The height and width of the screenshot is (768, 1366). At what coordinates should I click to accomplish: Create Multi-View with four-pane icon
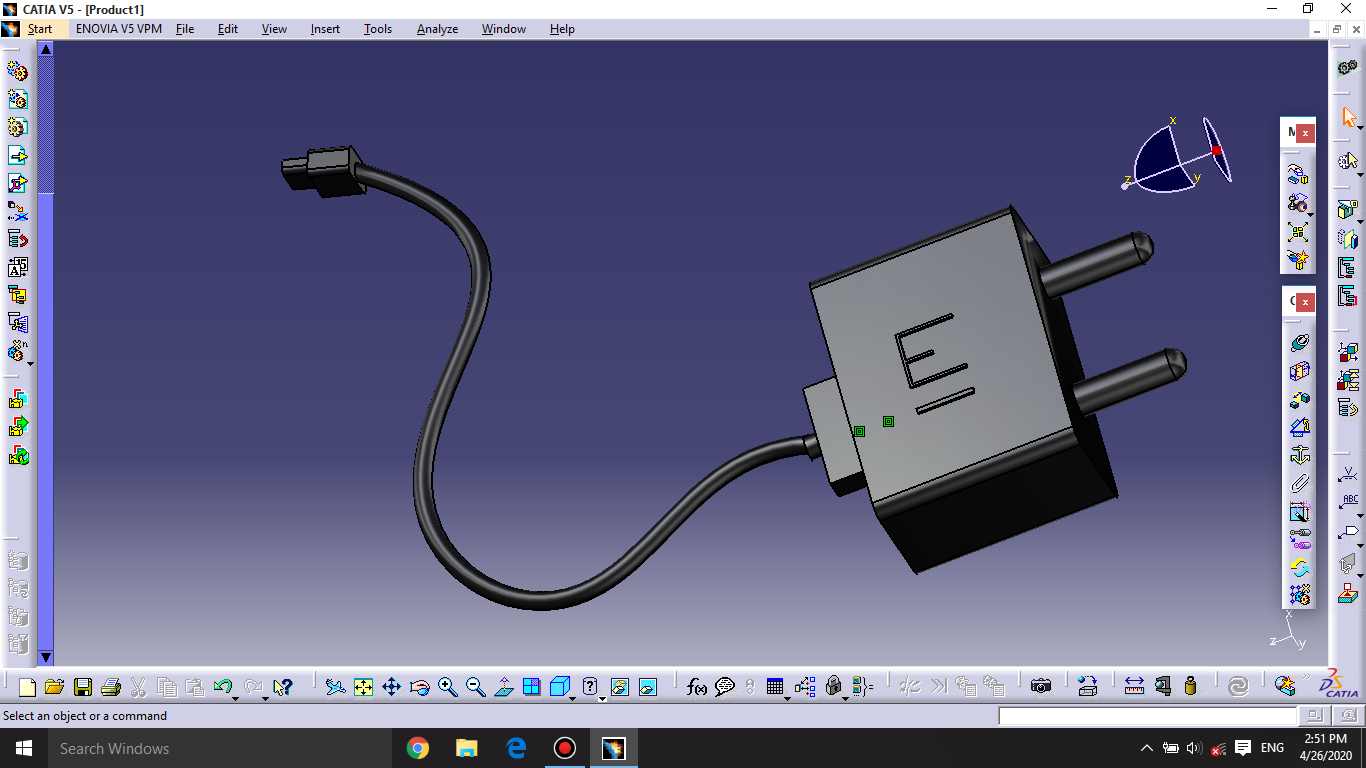pos(531,687)
